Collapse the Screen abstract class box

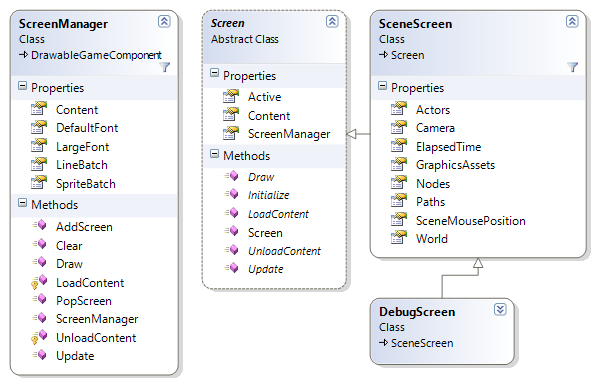332,21
